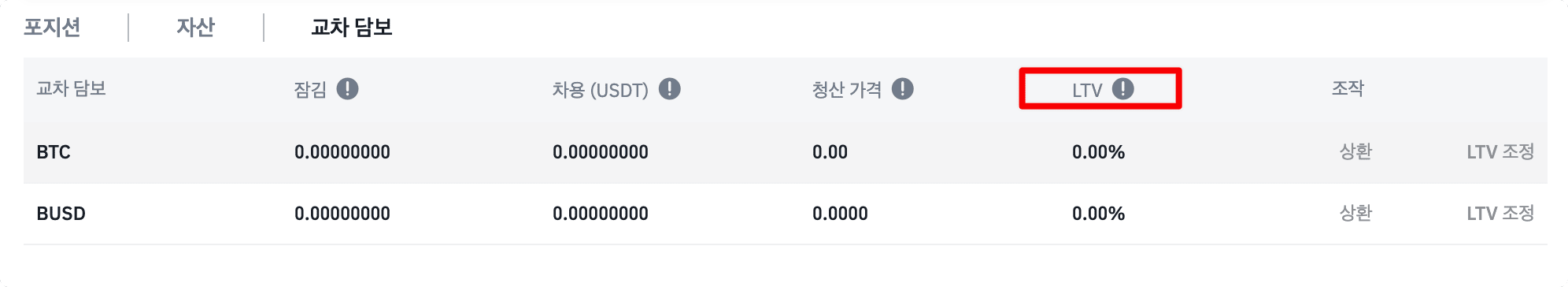Viewport: 1568px width, 287px height.
Task: Click the LTV info icon in header
Action: [x=1122, y=89]
